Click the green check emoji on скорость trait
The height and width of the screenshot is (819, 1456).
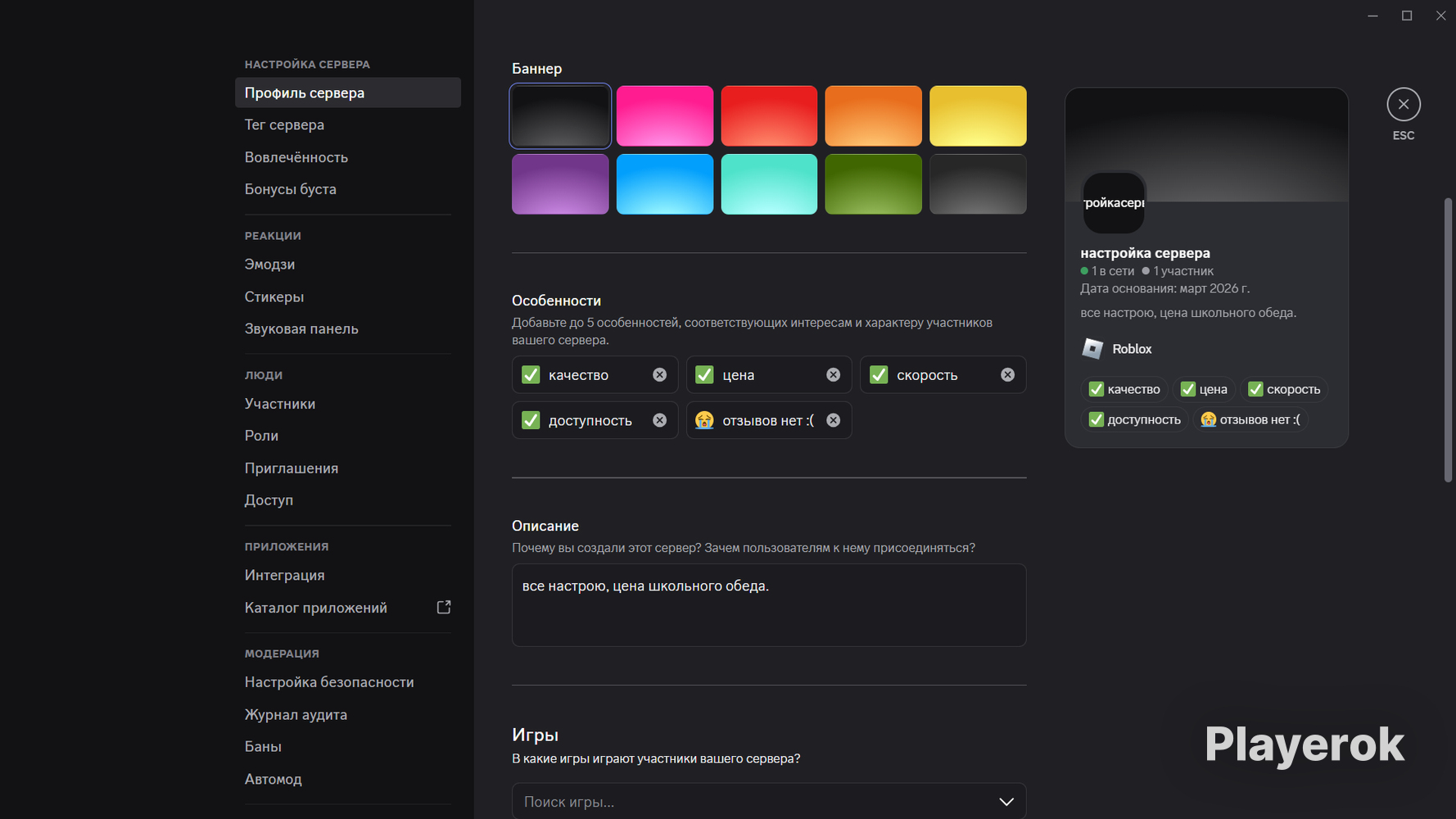coord(879,374)
